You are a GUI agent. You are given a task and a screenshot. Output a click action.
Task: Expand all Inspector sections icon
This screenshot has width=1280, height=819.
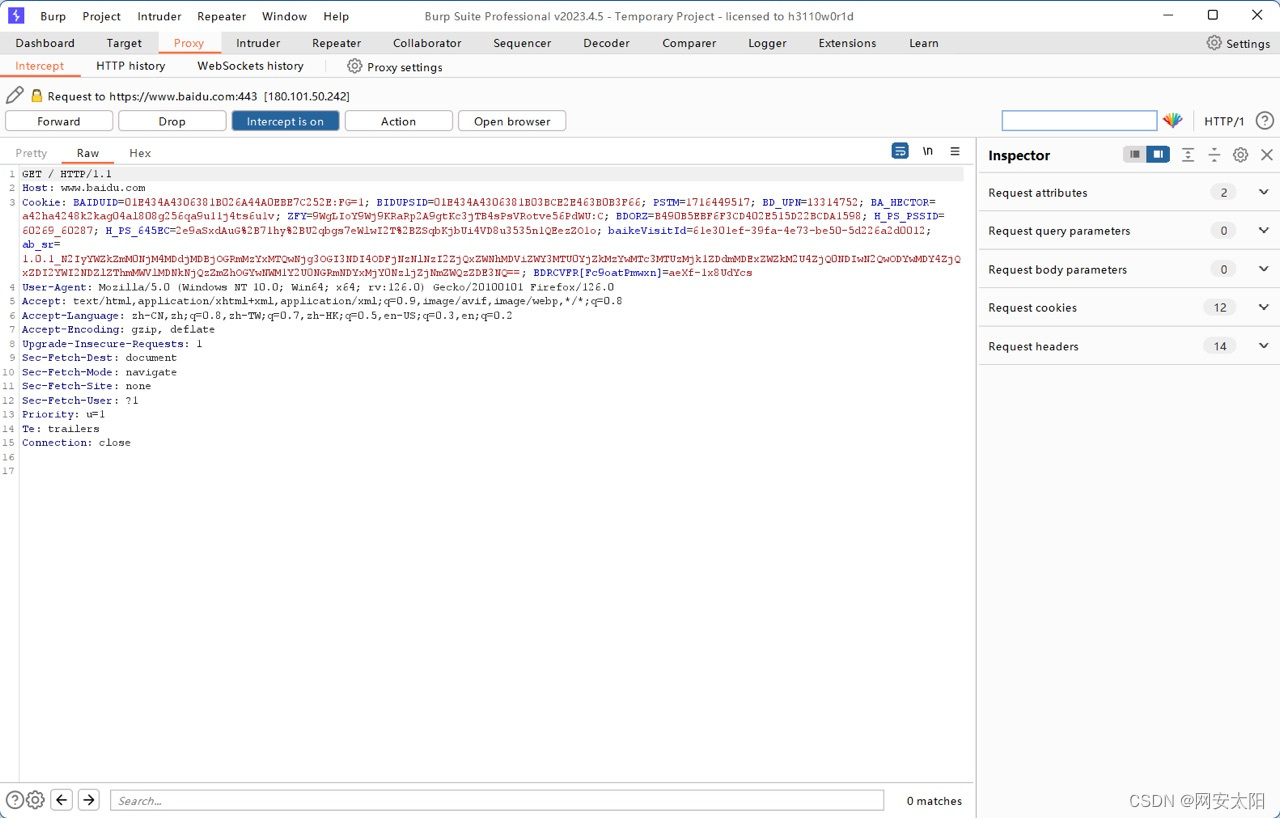1188,154
